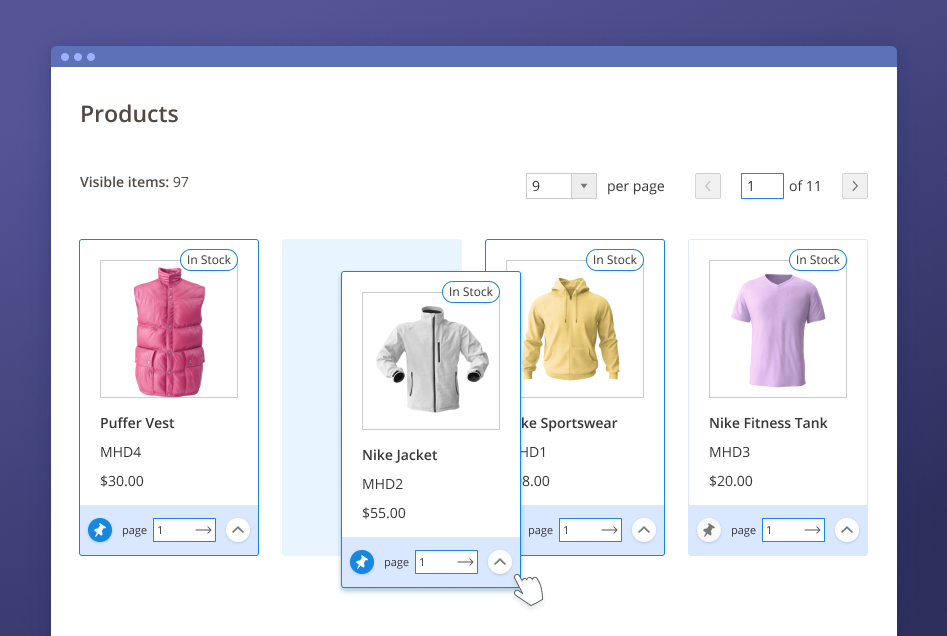Collapse the Nike Fitness Tank card
This screenshot has height=636, width=947.
coord(847,530)
